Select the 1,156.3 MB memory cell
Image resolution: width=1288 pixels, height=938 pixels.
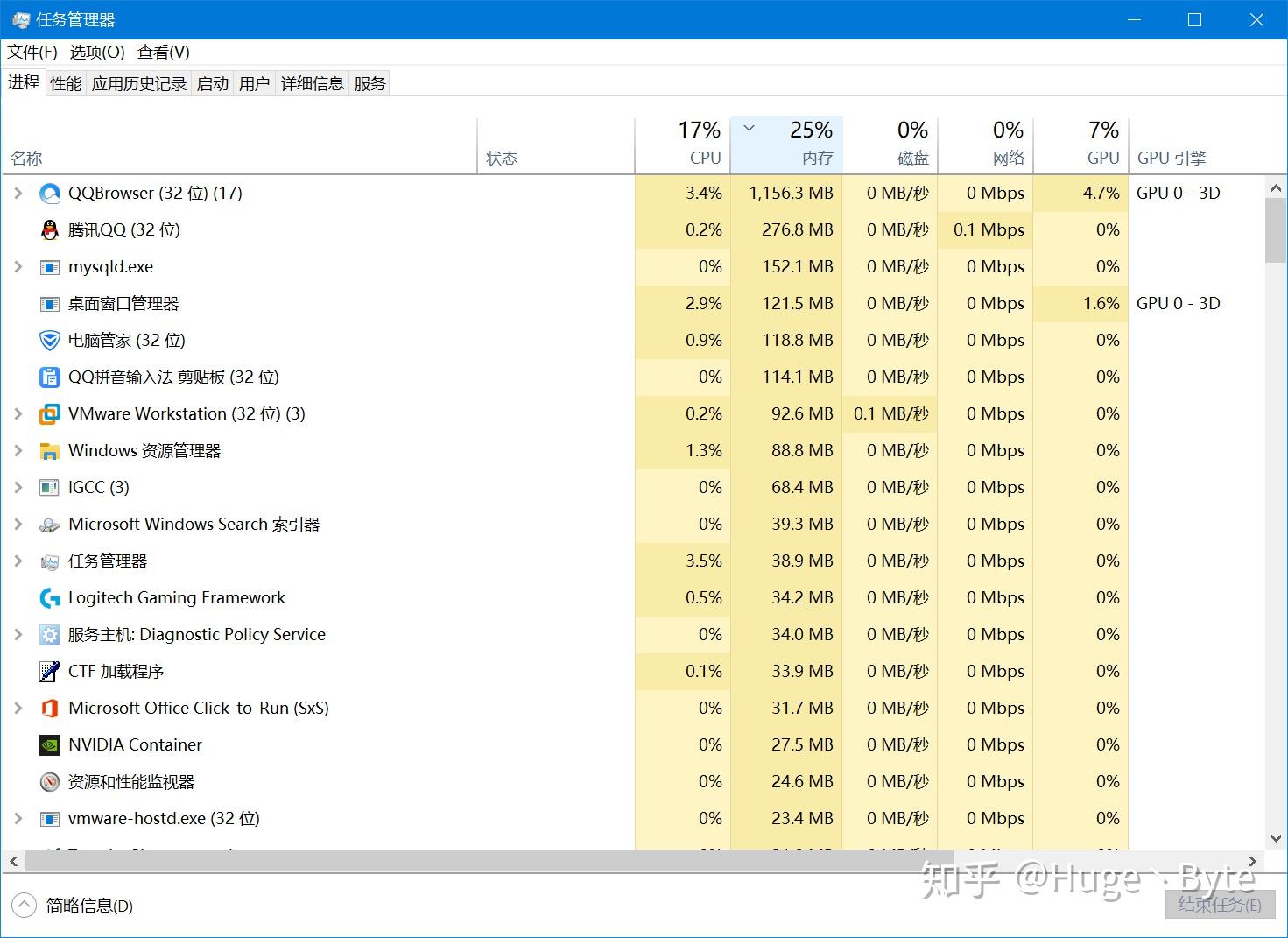pos(786,194)
